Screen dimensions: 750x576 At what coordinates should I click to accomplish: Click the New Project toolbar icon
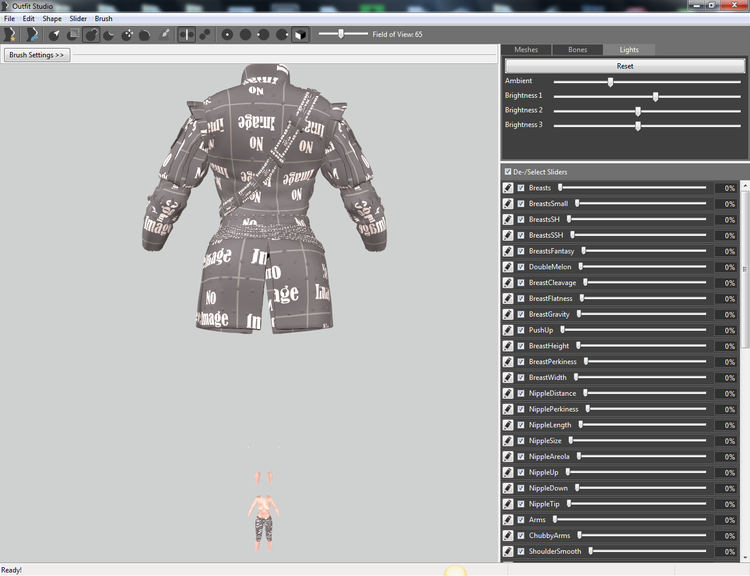pos(10,34)
